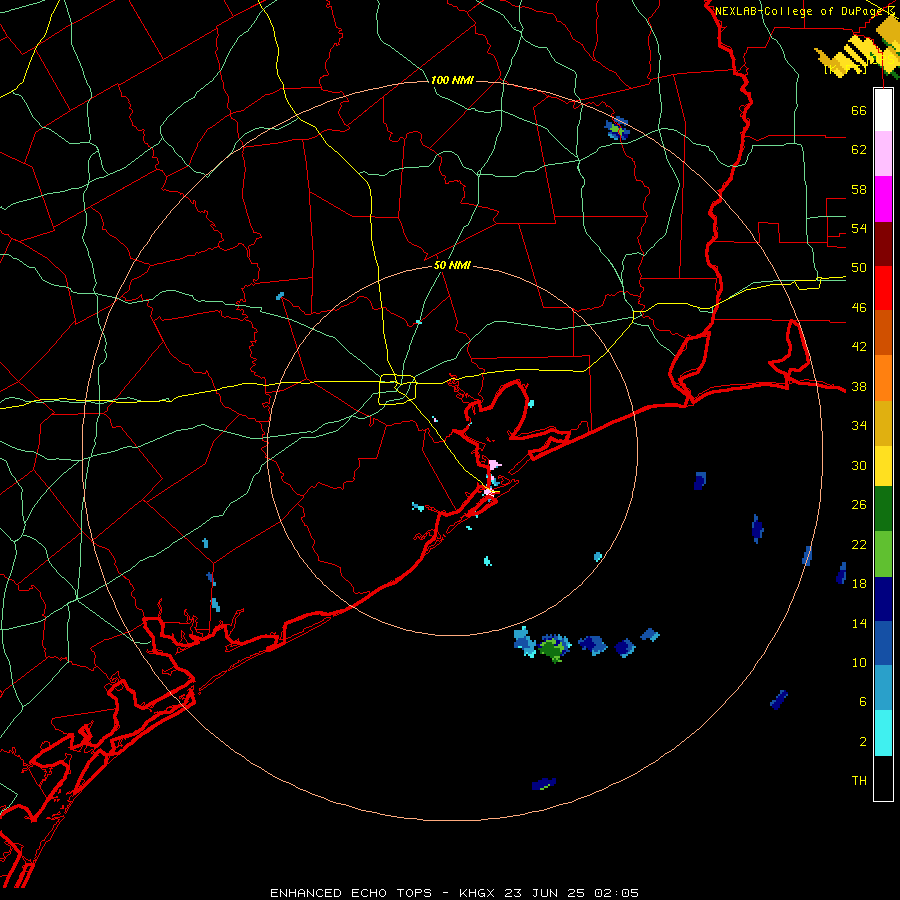Click the 14 scale label

pos(859,623)
